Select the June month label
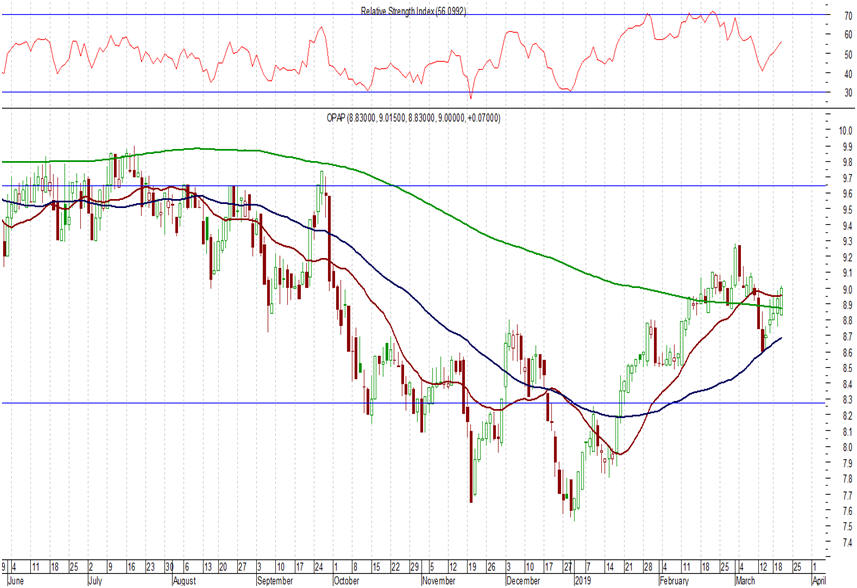This screenshot has width=857, height=588. pos(15,580)
